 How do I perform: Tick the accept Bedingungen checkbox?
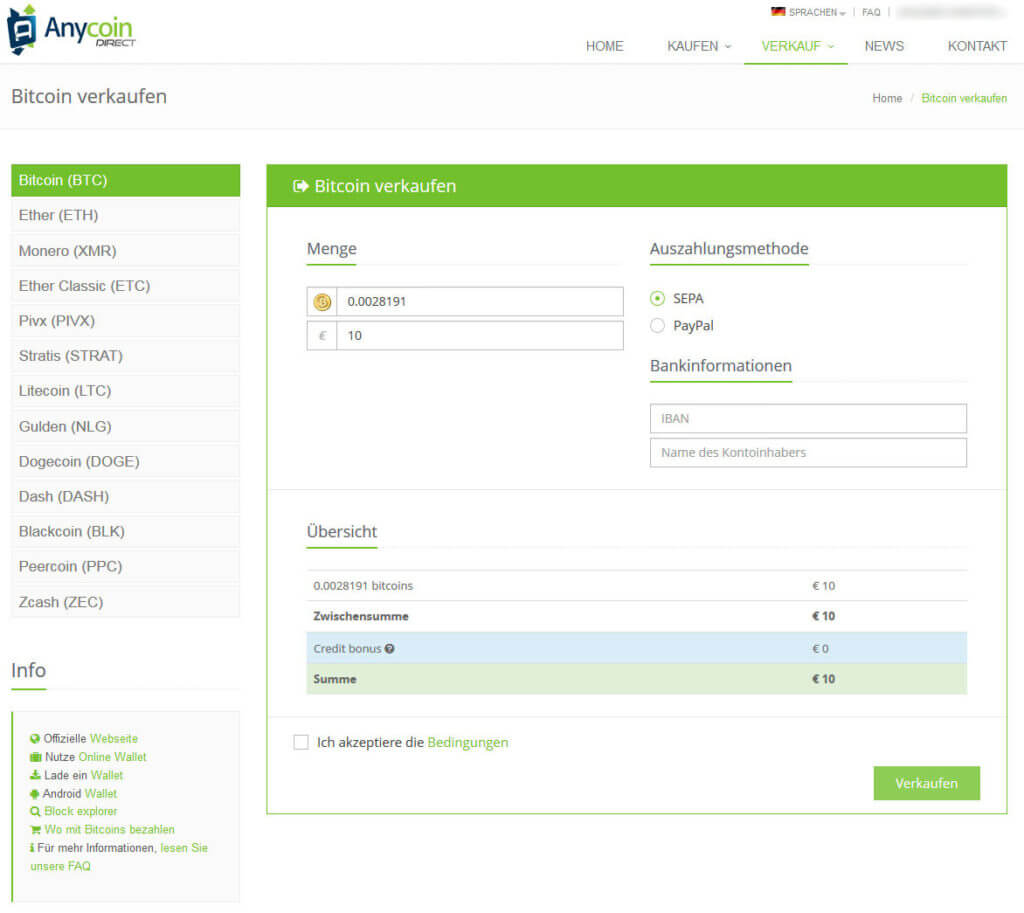click(x=300, y=742)
